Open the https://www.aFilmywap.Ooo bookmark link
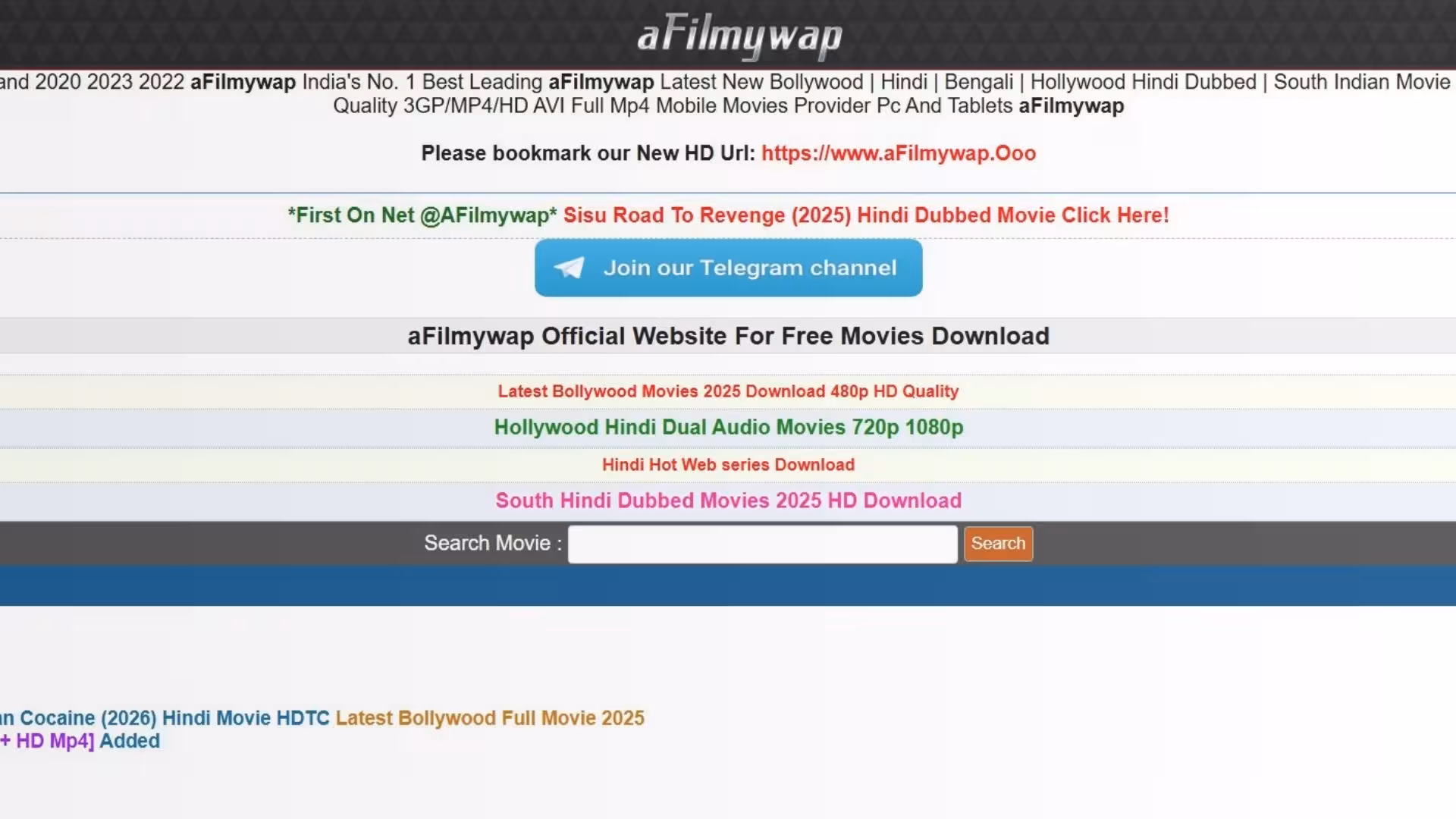 coord(899,153)
